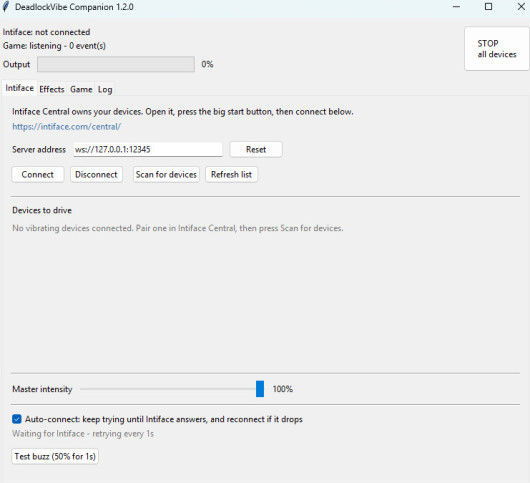Click the Connect button

(x=38, y=174)
